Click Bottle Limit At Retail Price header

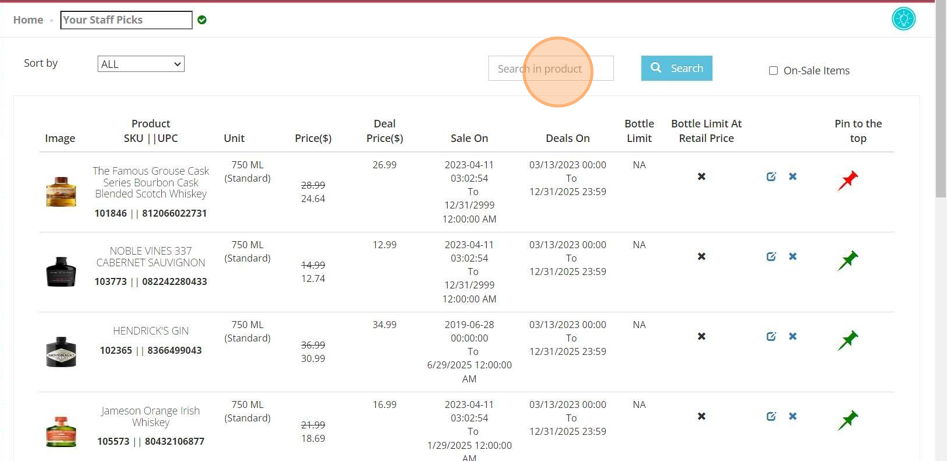pyautogui.click(x=706, y=131)
